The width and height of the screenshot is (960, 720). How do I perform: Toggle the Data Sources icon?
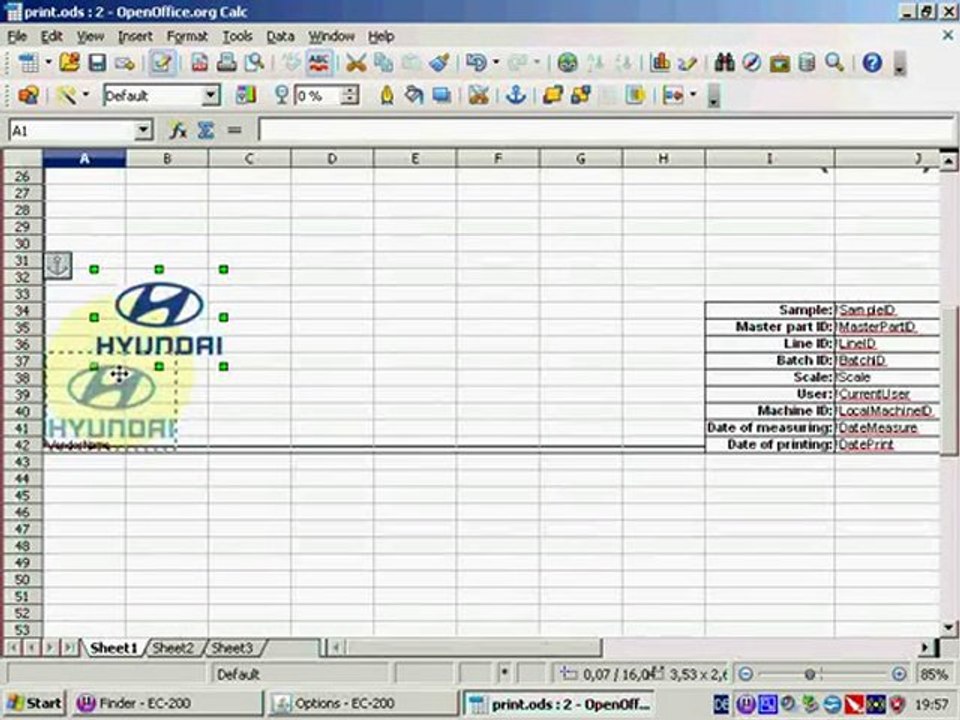pyautogui.click(x=807, y=62)
